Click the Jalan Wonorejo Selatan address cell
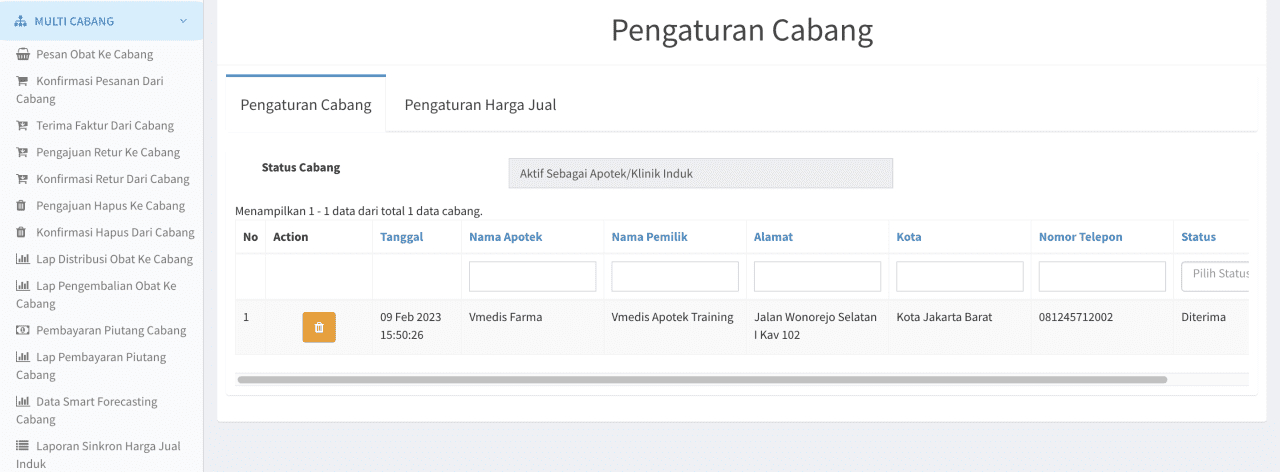 pos(815,326)
